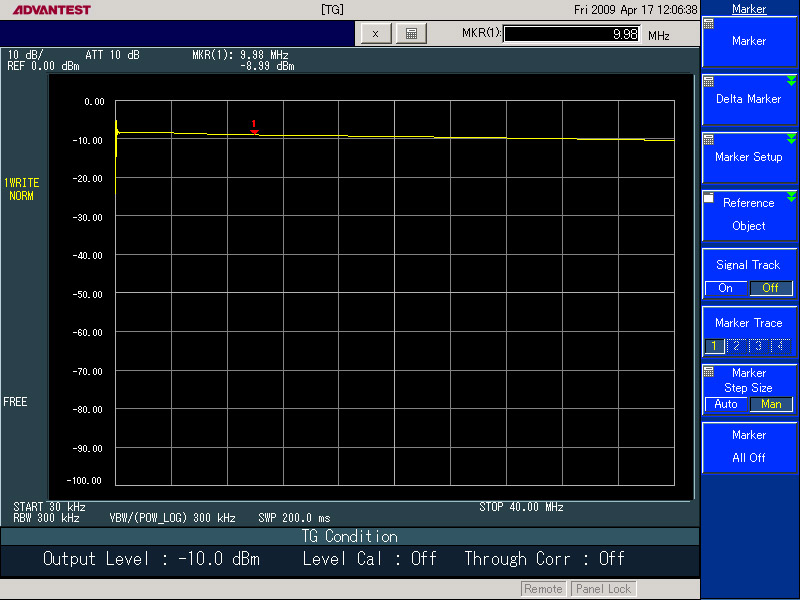Viewport: 800px width, 600px height.
Task: Turn Signal Track On
Action: point(726,288)
